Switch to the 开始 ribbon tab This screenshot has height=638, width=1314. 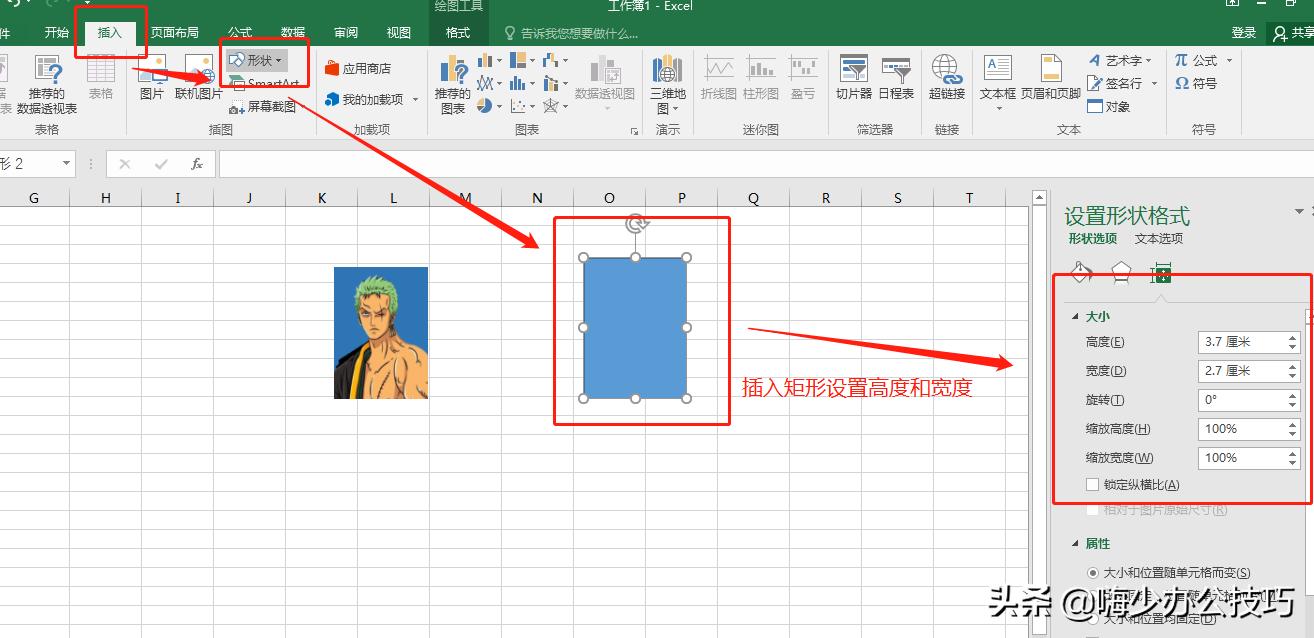pos(57,33)
